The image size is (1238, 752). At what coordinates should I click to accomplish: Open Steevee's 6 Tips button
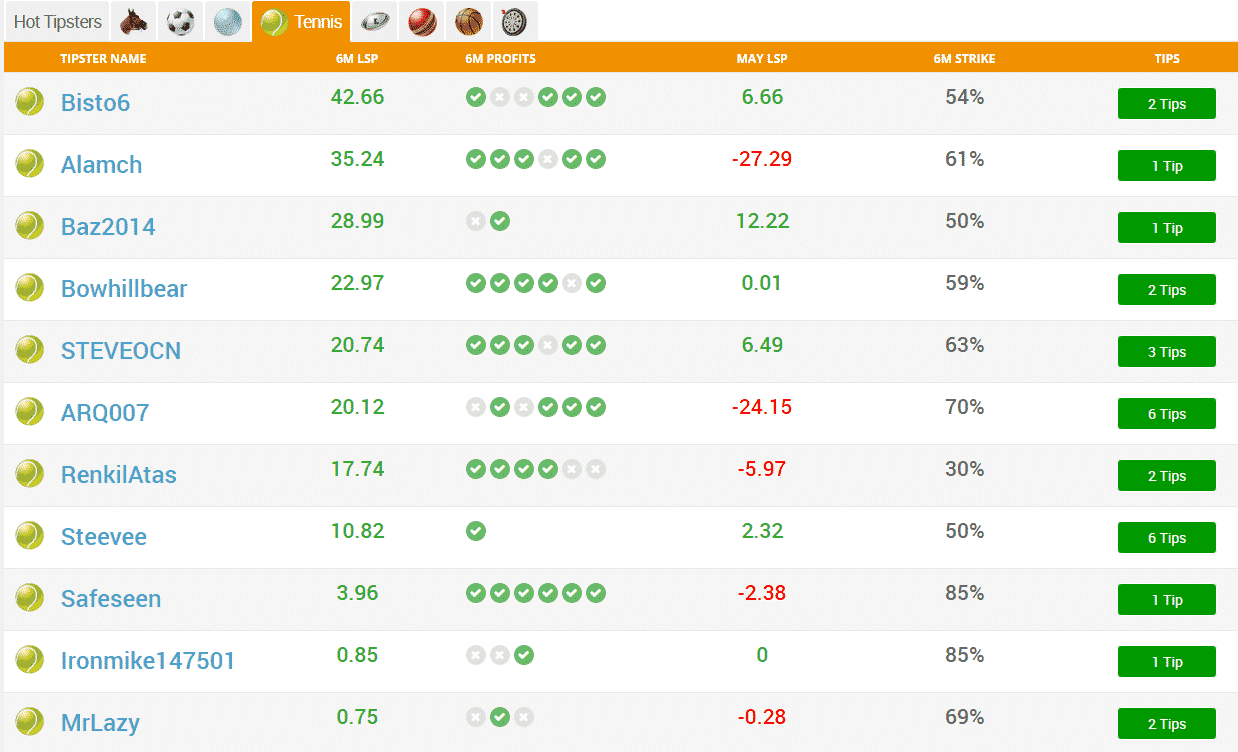(1166, 538)
